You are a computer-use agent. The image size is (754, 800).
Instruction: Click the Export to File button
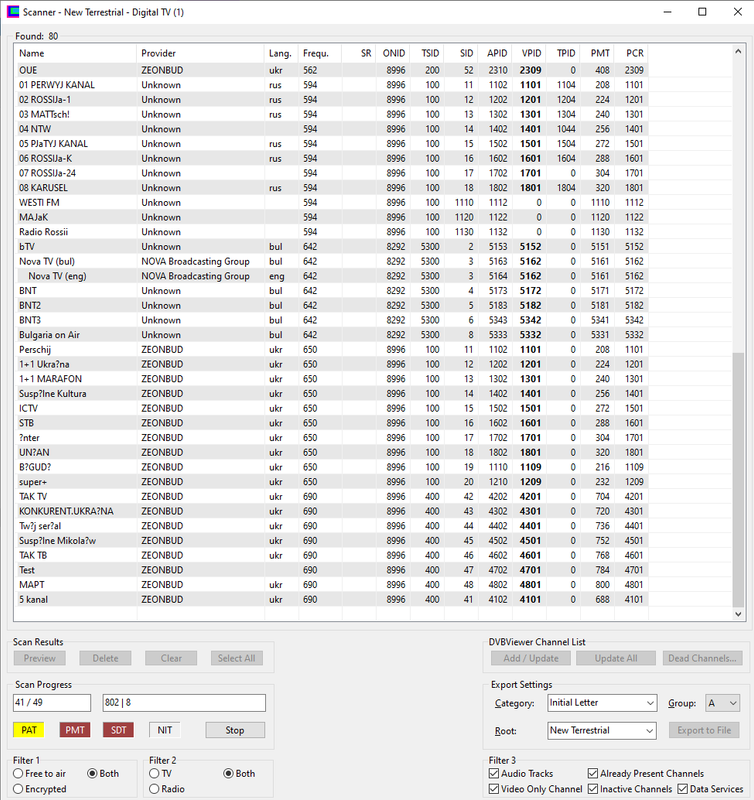coord(704,730)
